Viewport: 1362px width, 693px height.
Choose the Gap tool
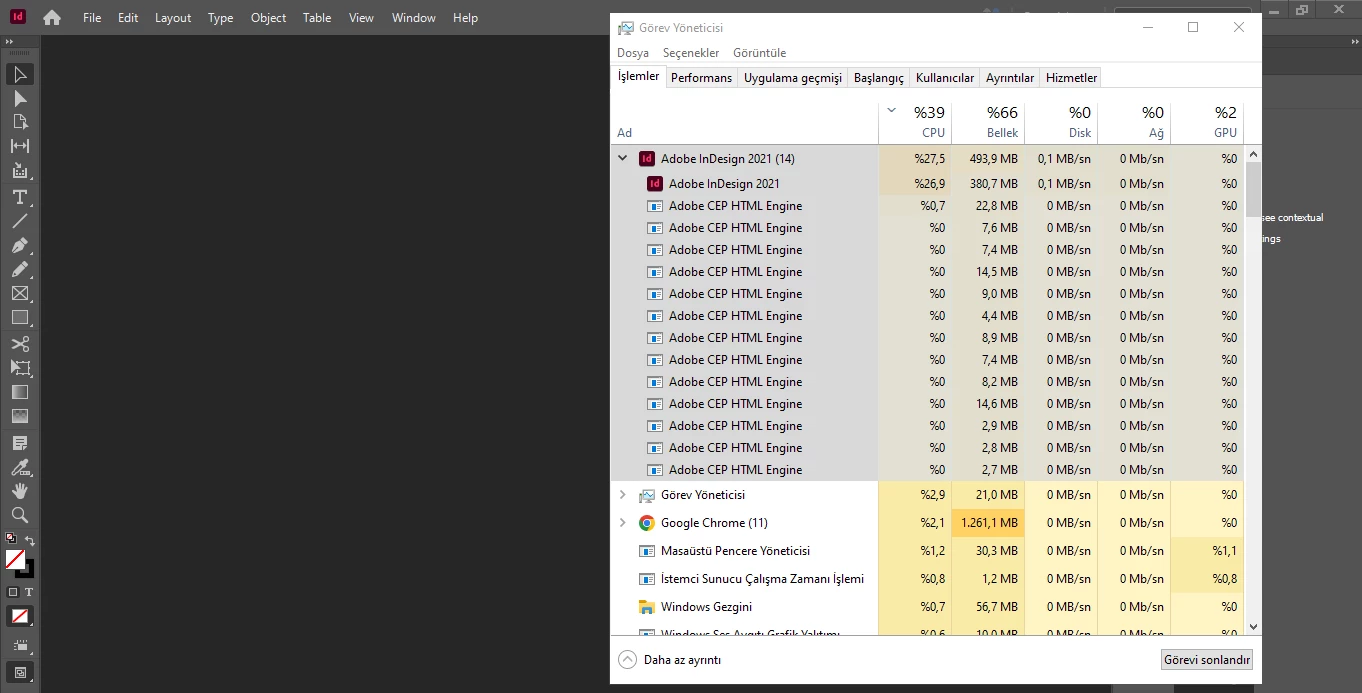(x=20, y=146)
